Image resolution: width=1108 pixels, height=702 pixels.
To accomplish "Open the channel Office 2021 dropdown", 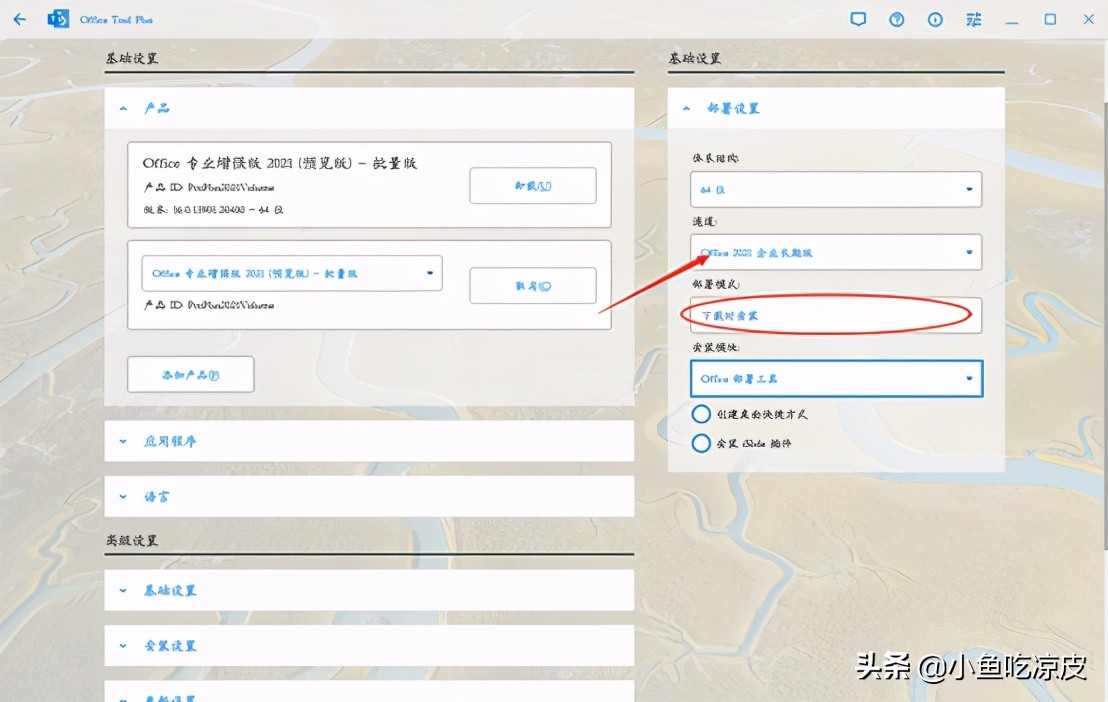I will click(836, 252).
